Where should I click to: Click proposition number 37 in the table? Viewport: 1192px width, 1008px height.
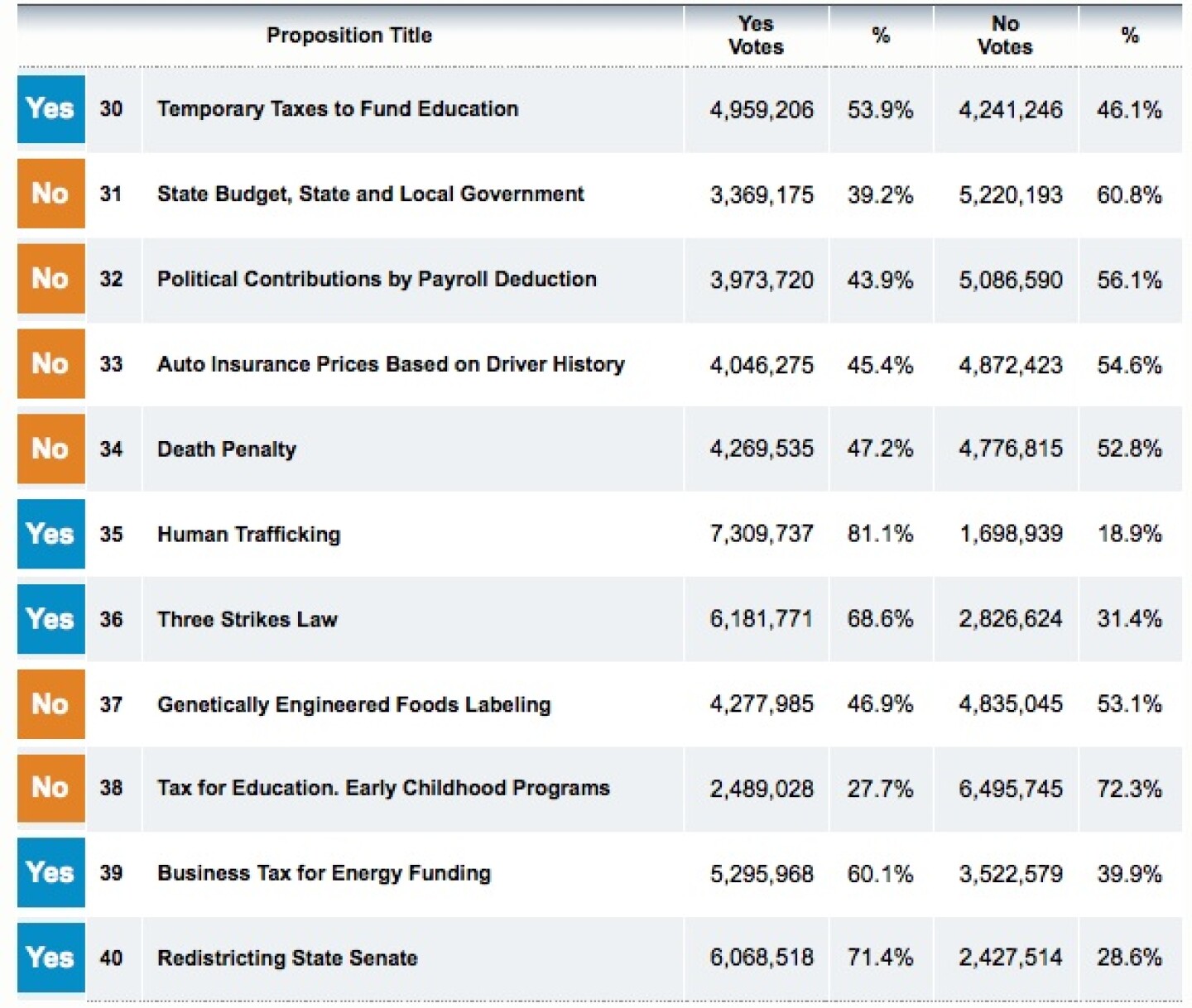(111, 704)
